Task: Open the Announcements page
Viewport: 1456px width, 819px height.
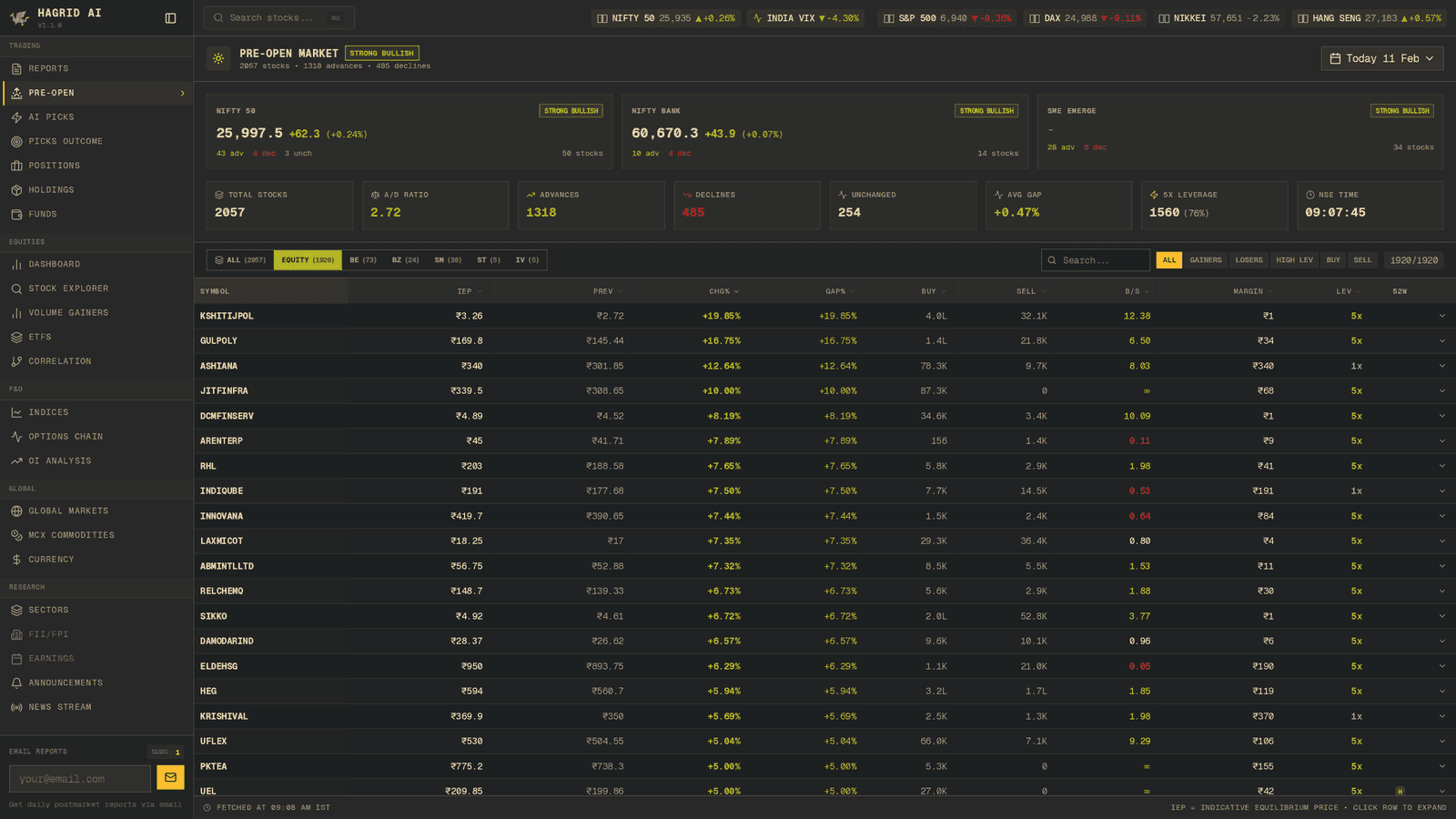Action: click(x=96, y=682)
